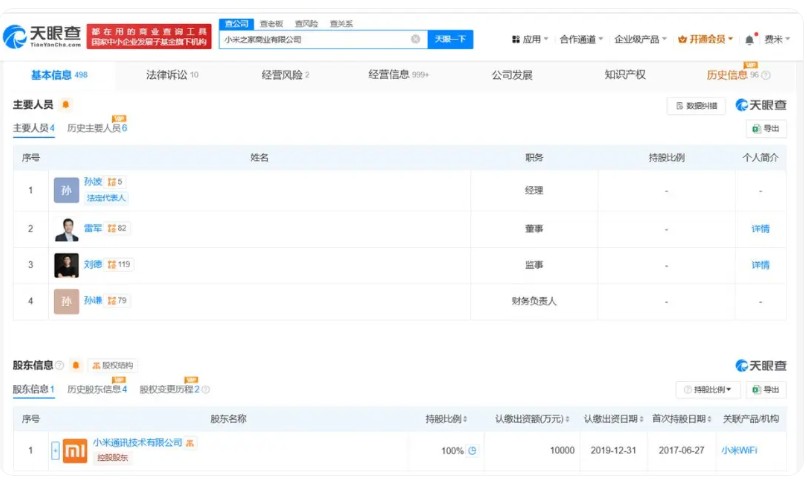Click the 数据纠错 button
The width and height of the screenshot is (807, 486).
click(696, 106)
